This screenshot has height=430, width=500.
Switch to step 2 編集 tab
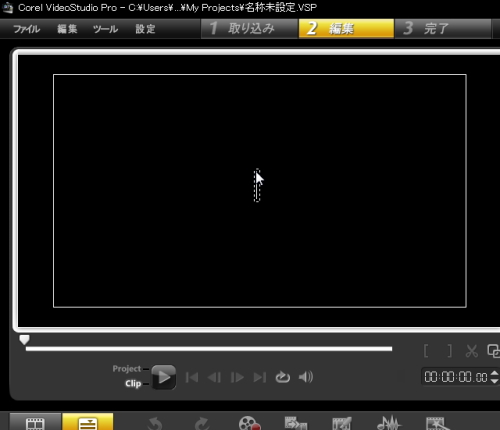click(346, 29)
